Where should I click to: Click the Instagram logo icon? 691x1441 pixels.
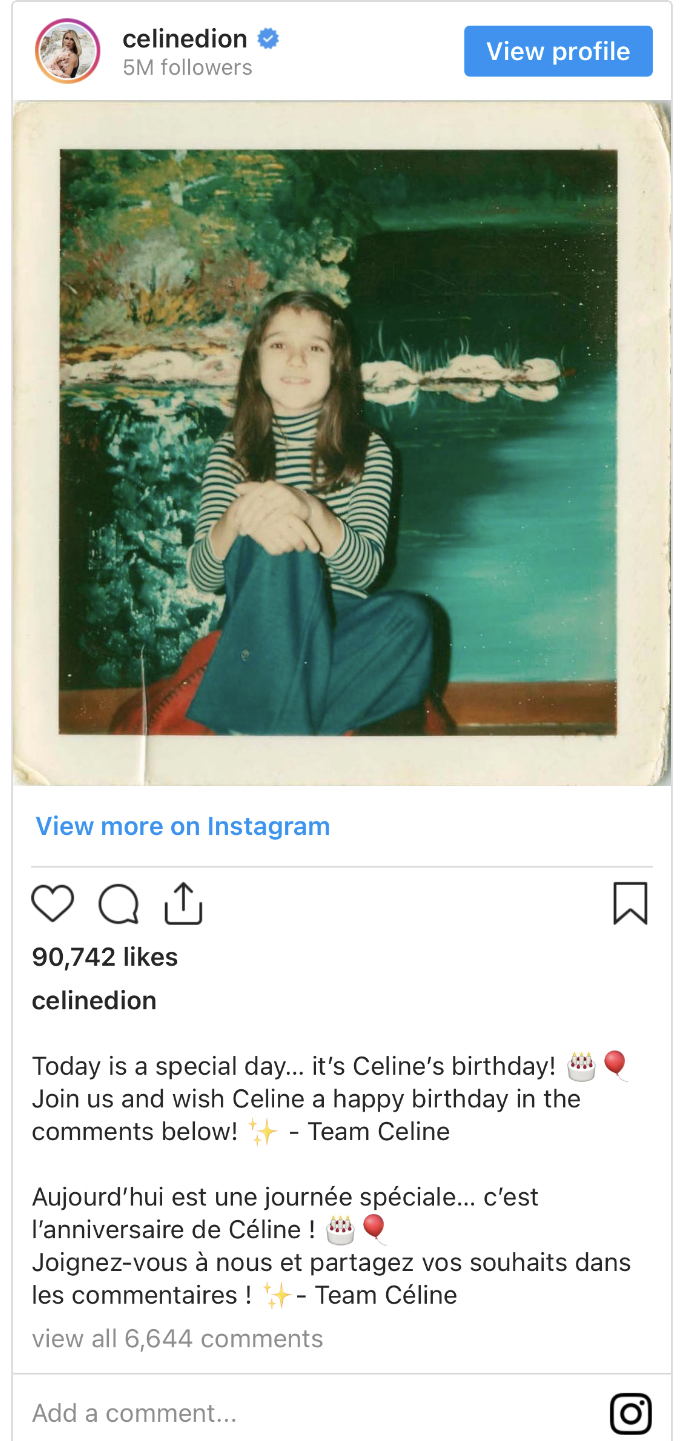631,1414
